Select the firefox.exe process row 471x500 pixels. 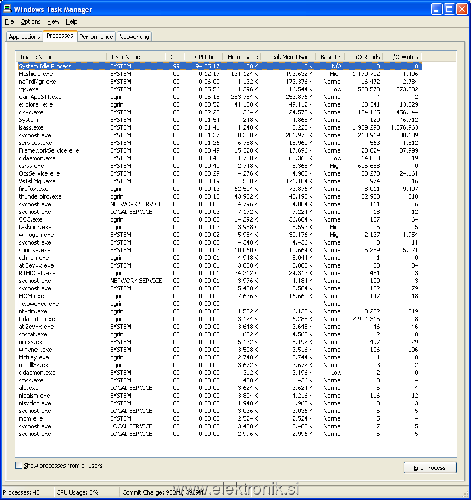point(219,189)
